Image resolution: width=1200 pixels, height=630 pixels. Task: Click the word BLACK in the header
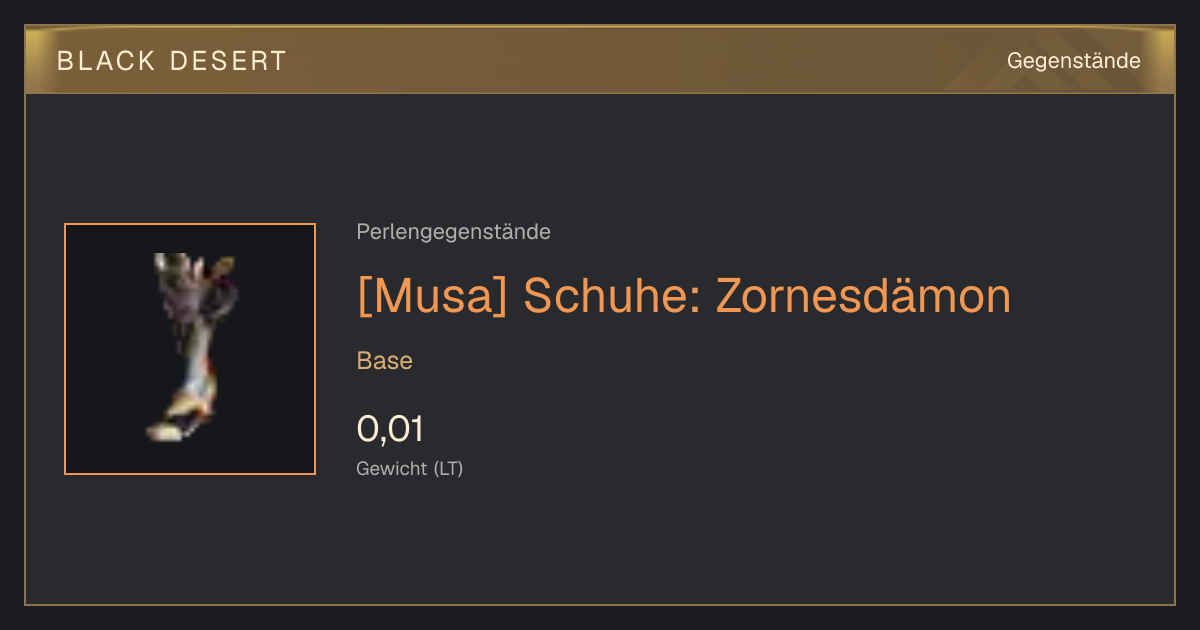click(106, 61)
